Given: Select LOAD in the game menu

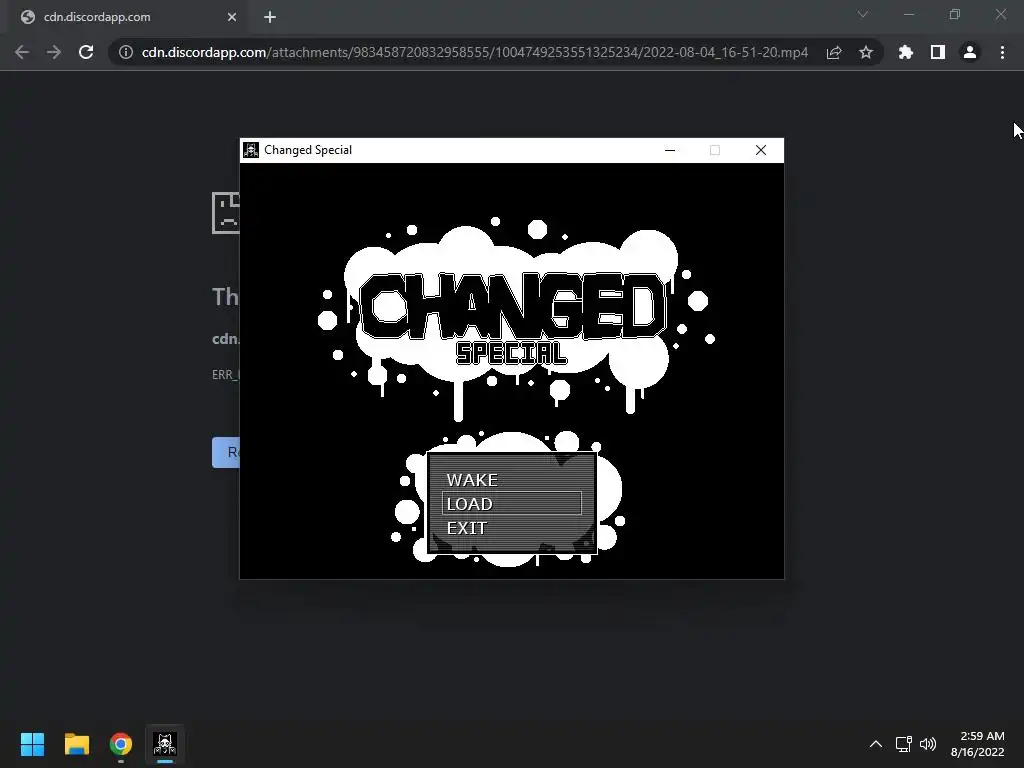Looking at the screenshot, I should pyautogui.click(x=511, y=504).
